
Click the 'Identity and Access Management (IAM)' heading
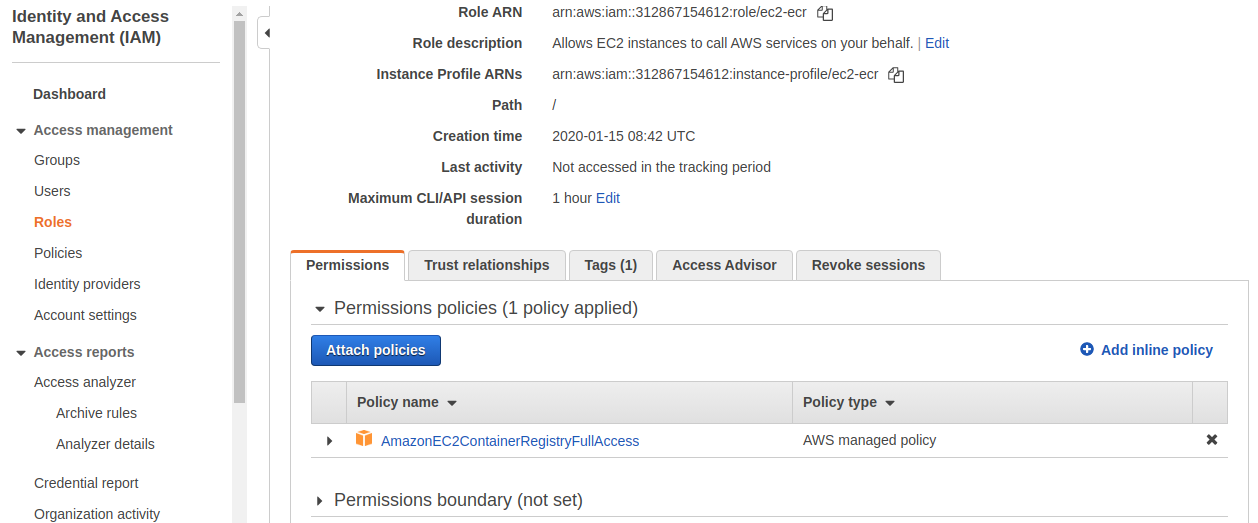90,27
